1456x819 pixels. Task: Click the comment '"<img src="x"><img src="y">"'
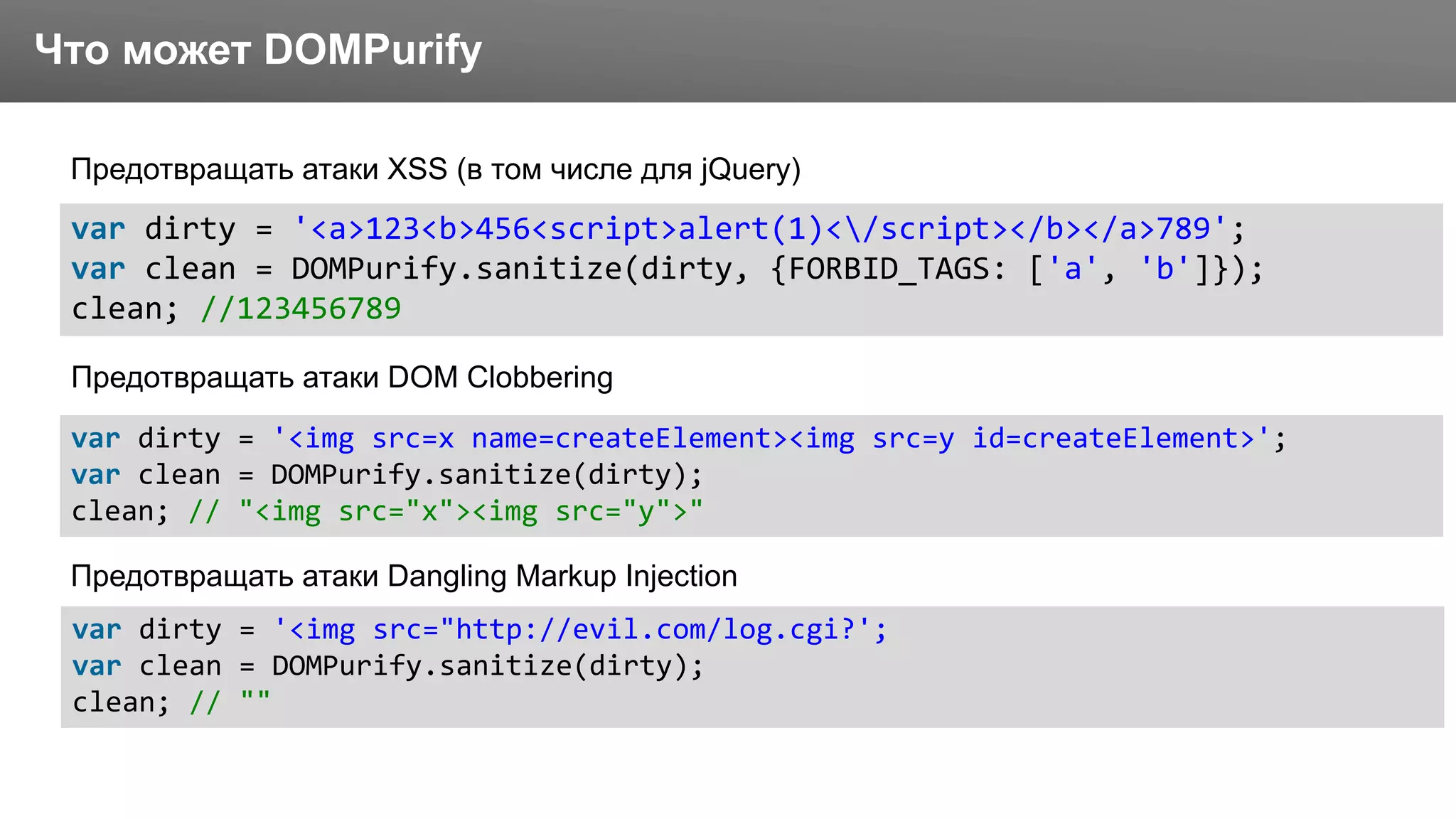[x=471, y=511]
